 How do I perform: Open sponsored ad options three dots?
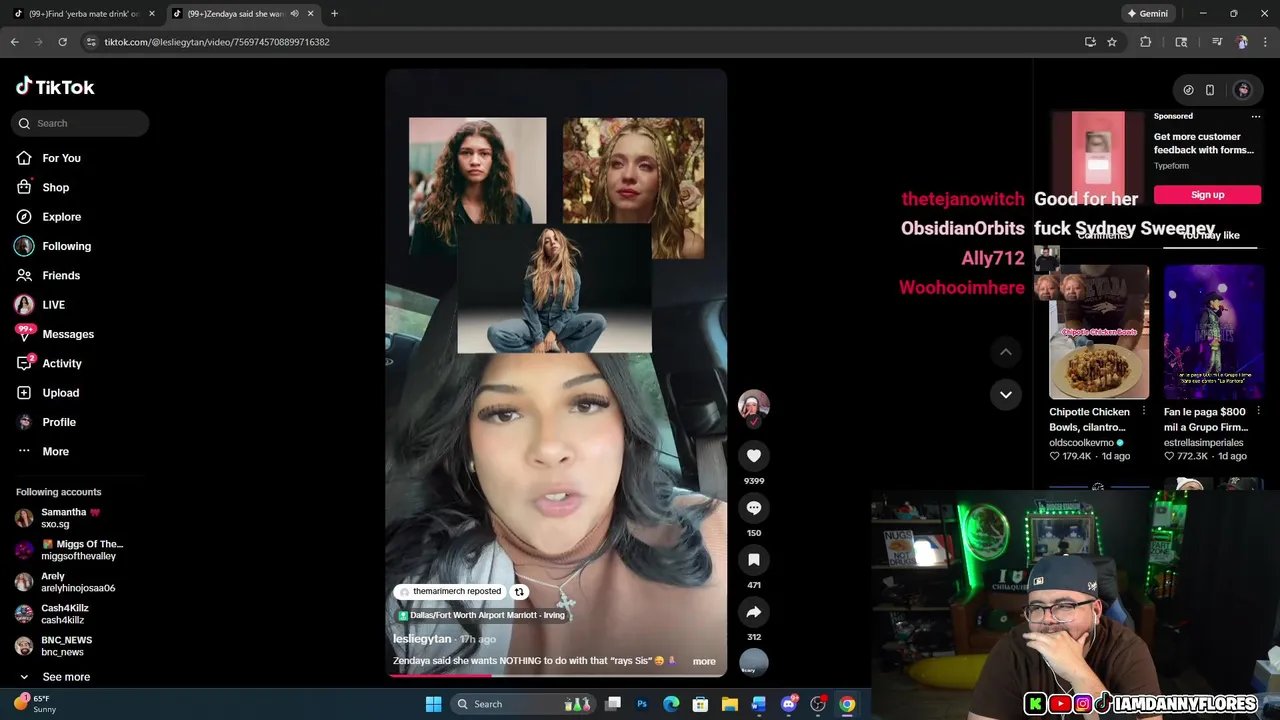coord(1256,116)
